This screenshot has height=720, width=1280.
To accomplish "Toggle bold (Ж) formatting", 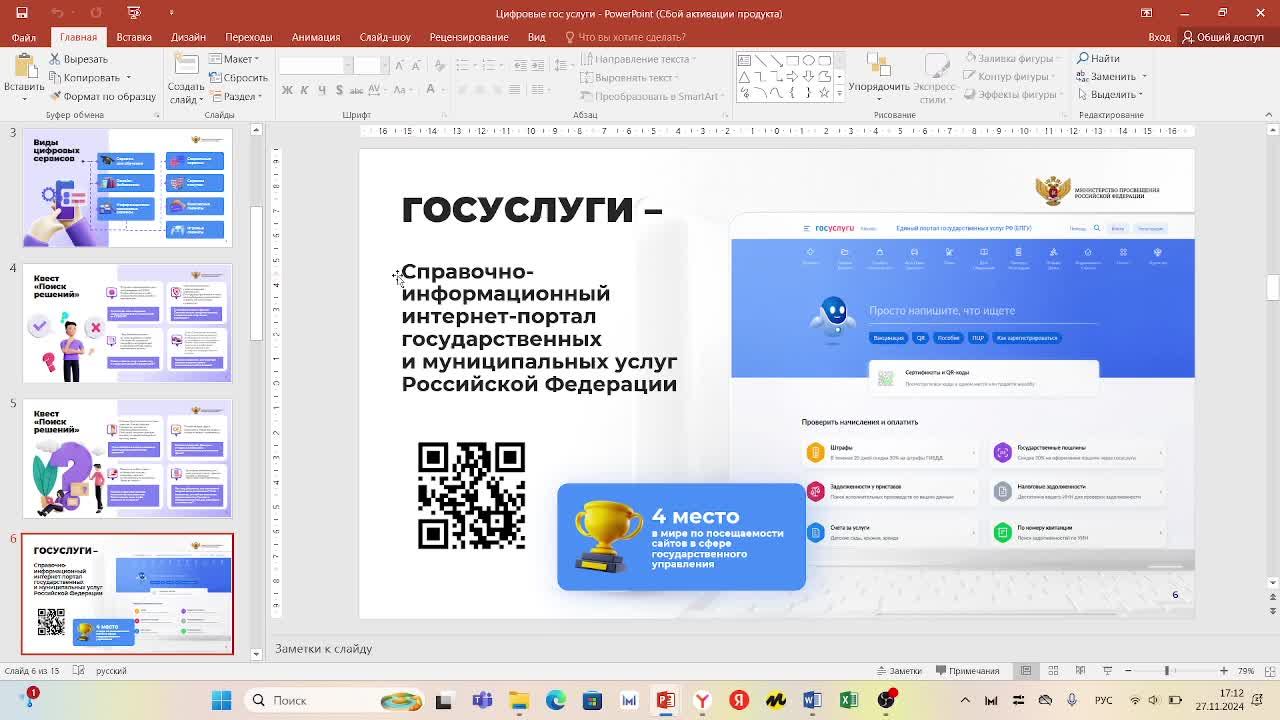I will (287, 90).
